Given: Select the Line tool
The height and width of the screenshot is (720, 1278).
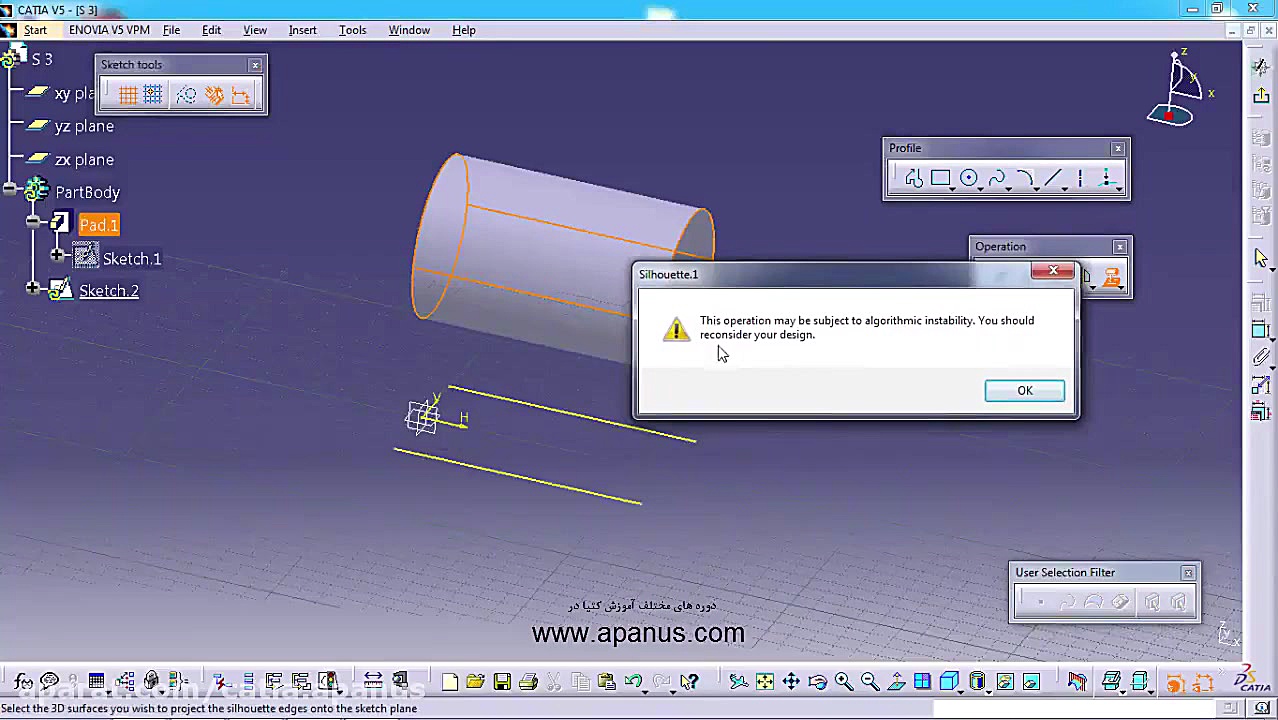Looking at the screenshot, I should point(1052,179).
